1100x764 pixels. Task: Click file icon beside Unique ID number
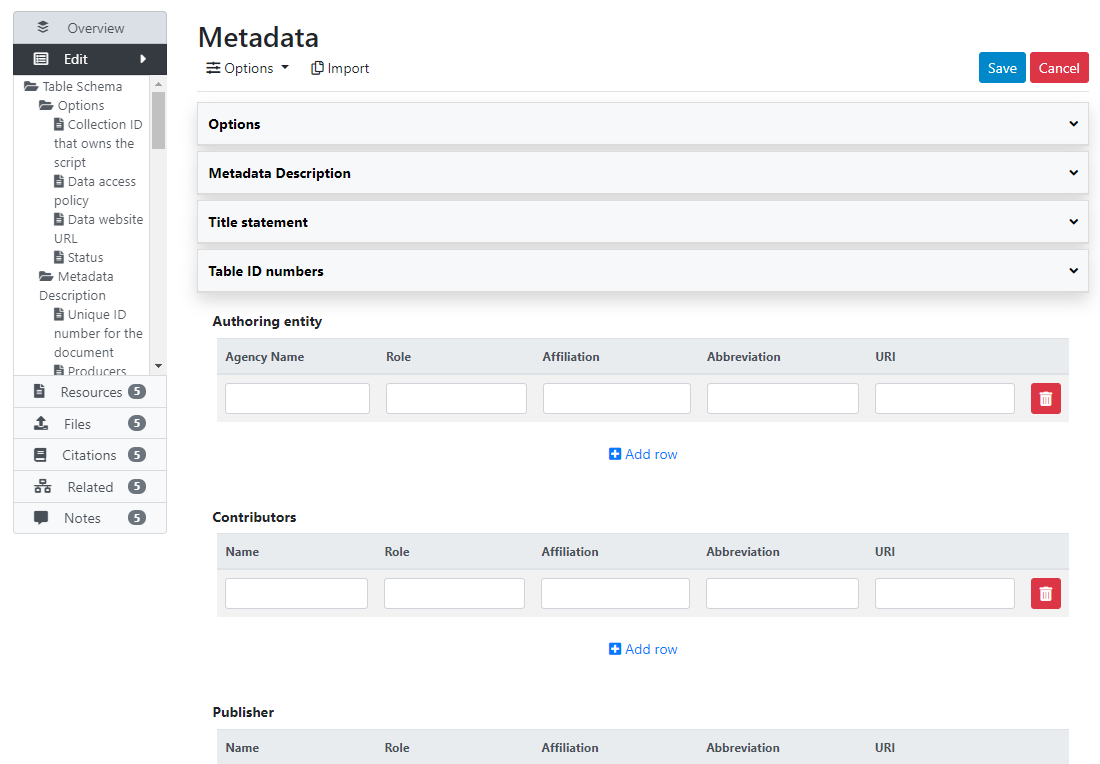point(59,314)
